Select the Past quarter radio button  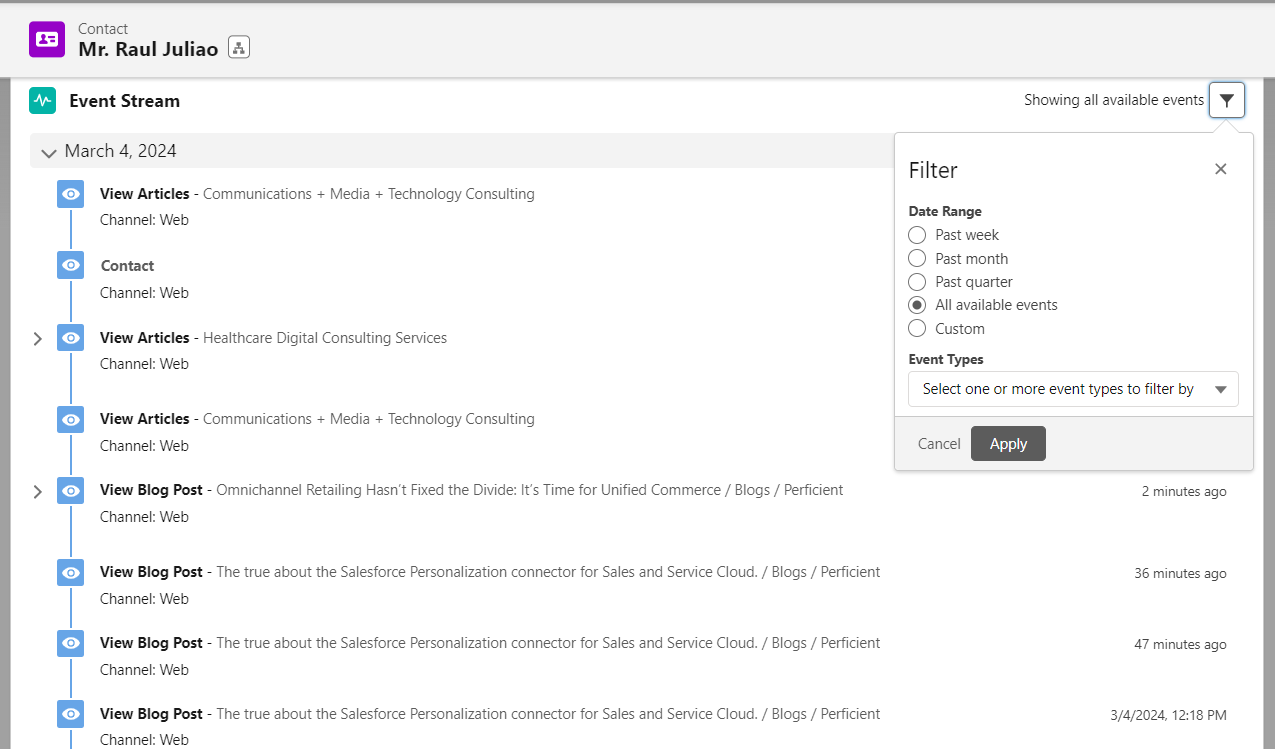coord(917,281)
